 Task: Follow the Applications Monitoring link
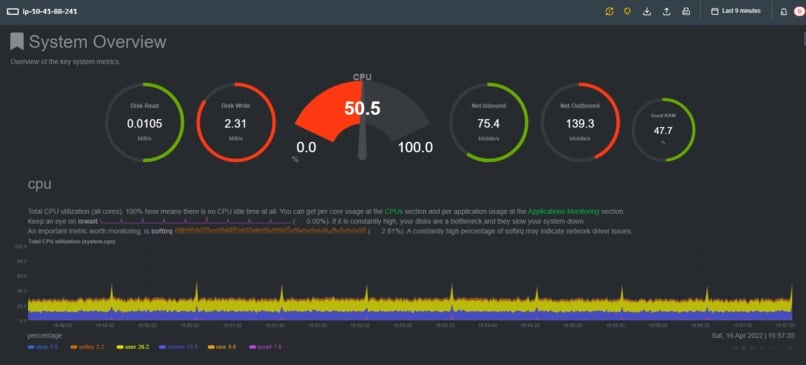pos(563,211)
